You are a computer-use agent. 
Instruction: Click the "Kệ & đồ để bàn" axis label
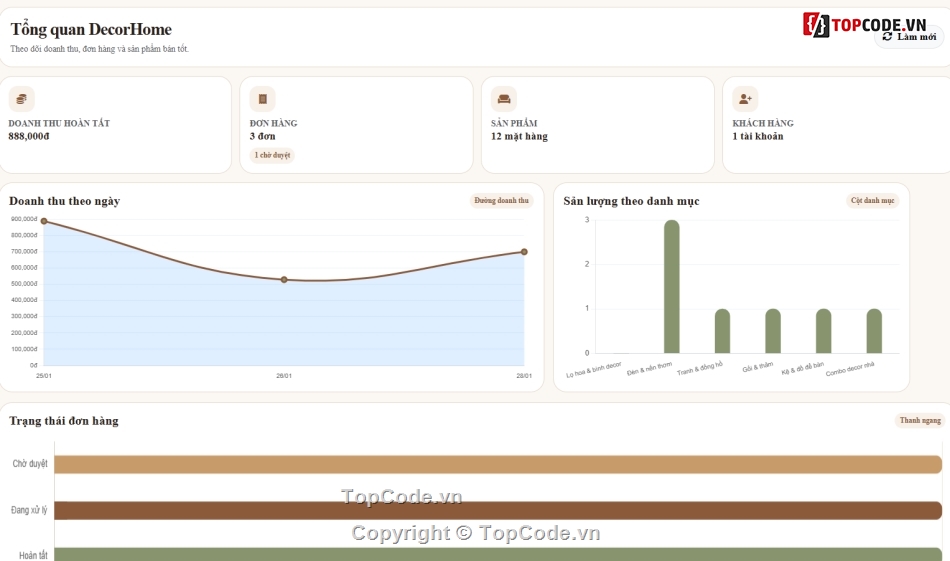click(803, 368)
